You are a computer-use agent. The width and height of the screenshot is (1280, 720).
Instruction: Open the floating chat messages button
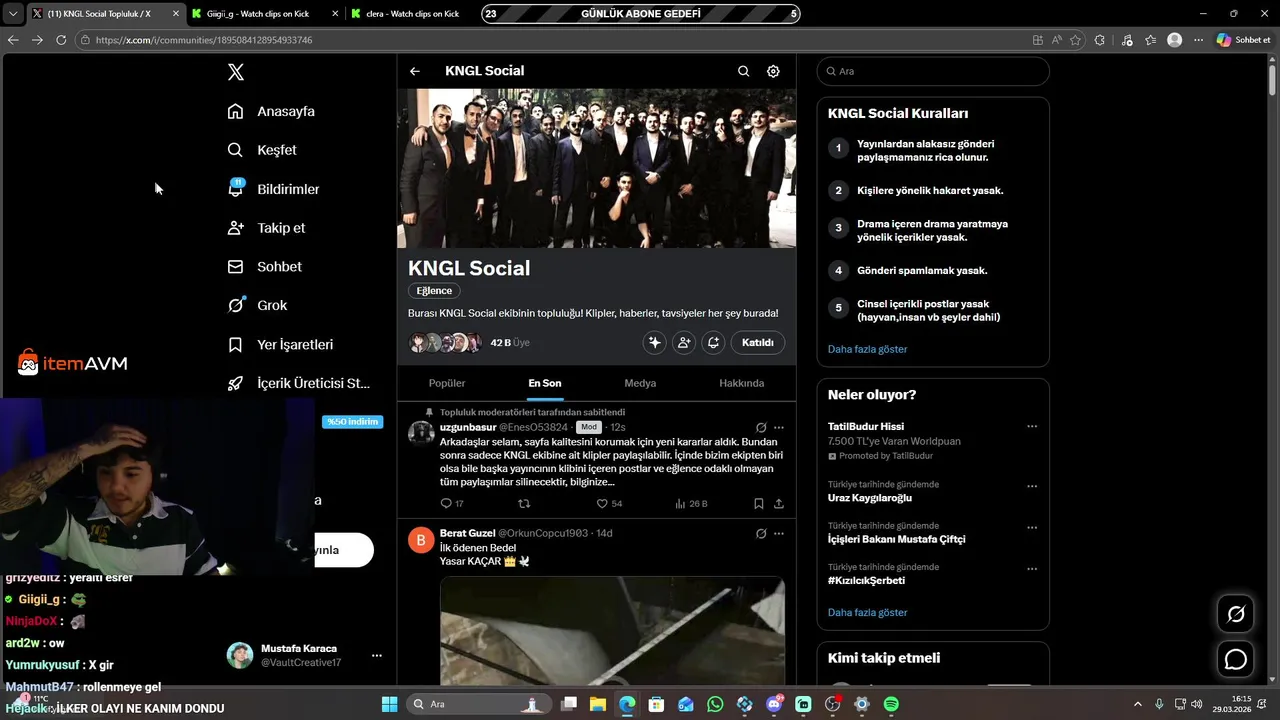point(1236,660)
